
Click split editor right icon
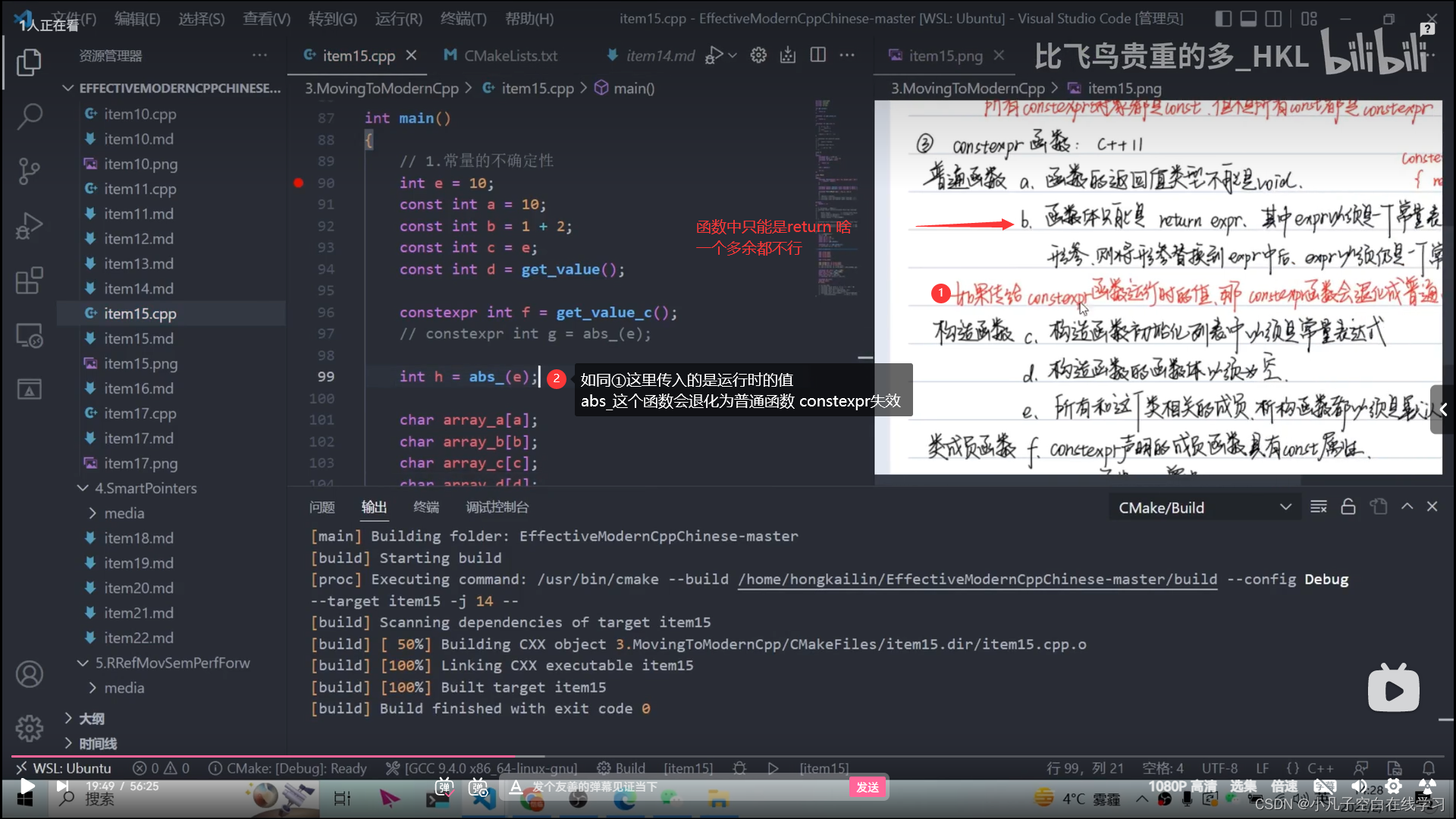pyautogui.click(x=817, y=55)
